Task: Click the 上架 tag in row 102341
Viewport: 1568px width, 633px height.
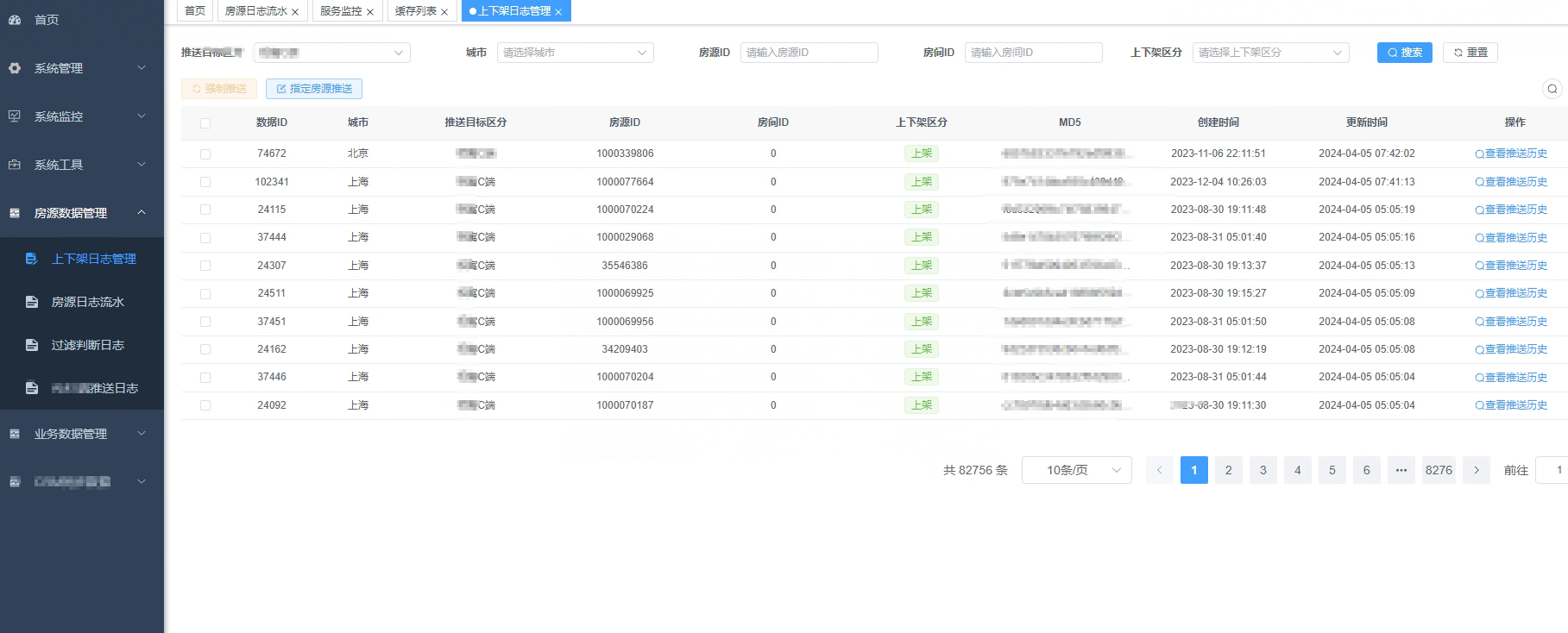Action: click(x=922, y=182)
